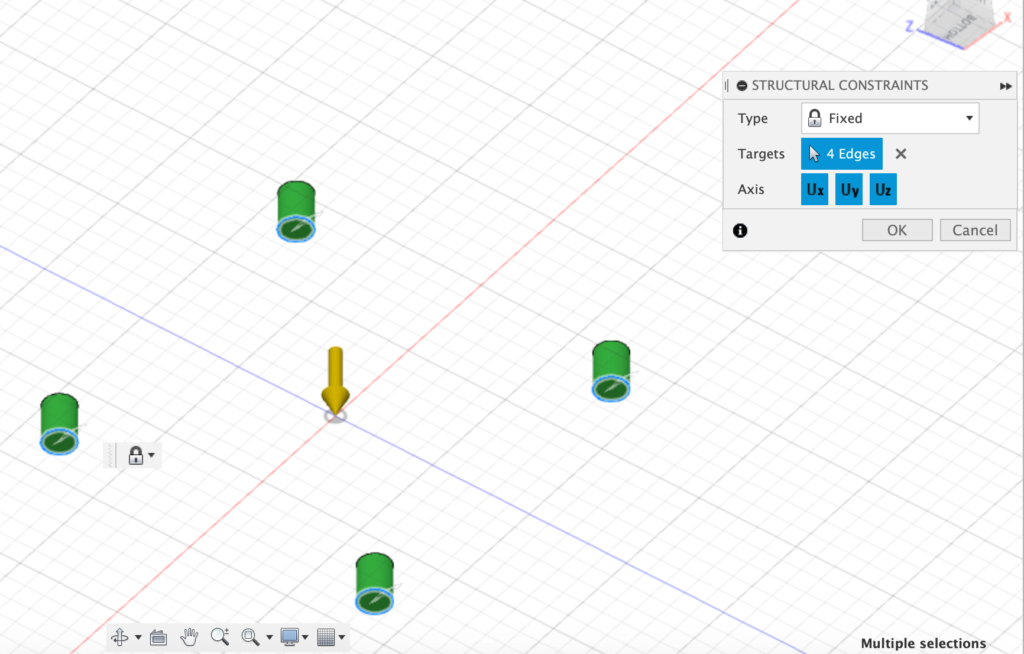Toggle the Uy axis constraint
The width and height of the screenshot is (1024, 654).
(x=849, y=189)
